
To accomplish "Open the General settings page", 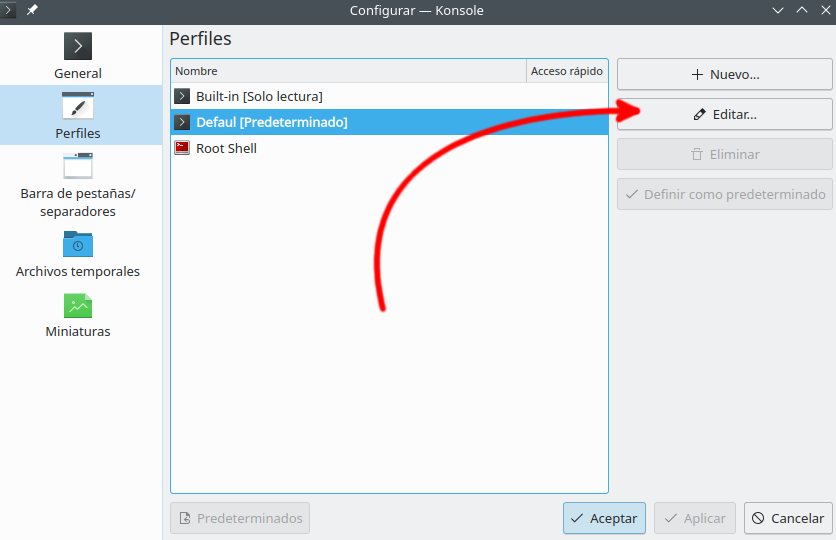I will pos(78,56).
